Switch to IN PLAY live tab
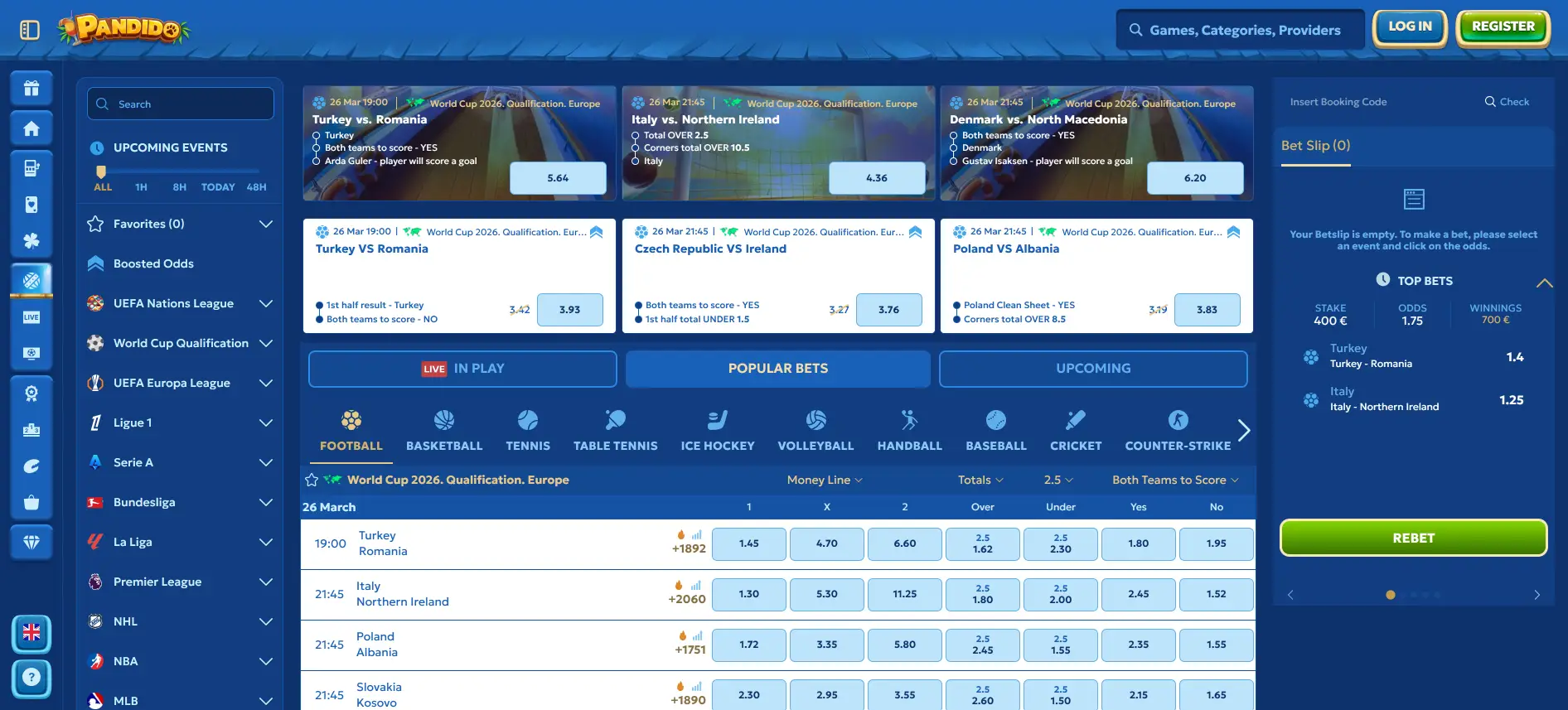Viewport: 1568px width, 710px height. [x=462, y=369]
